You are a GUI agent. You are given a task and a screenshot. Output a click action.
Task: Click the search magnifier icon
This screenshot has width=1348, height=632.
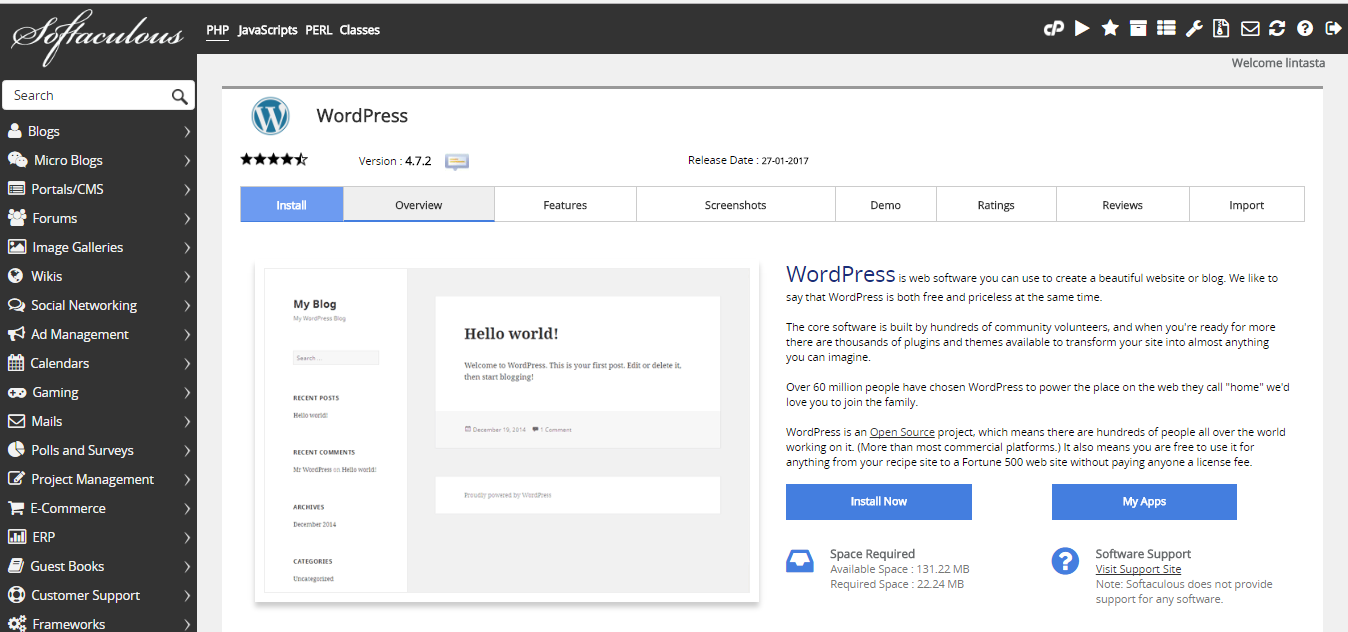[x=179, y=96]
